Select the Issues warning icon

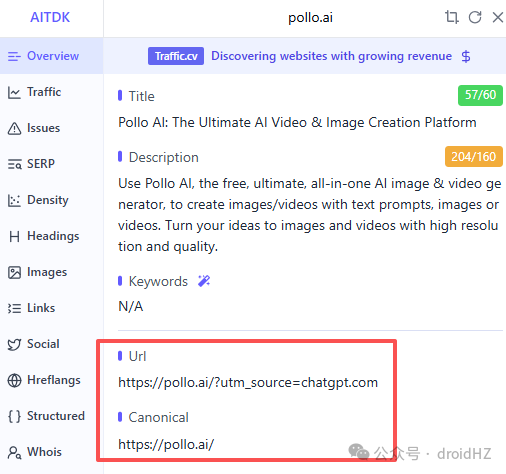coord(14,128)
